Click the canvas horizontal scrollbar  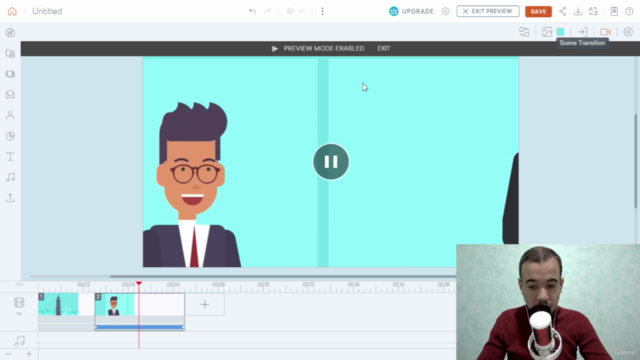[x=283, y=276]
